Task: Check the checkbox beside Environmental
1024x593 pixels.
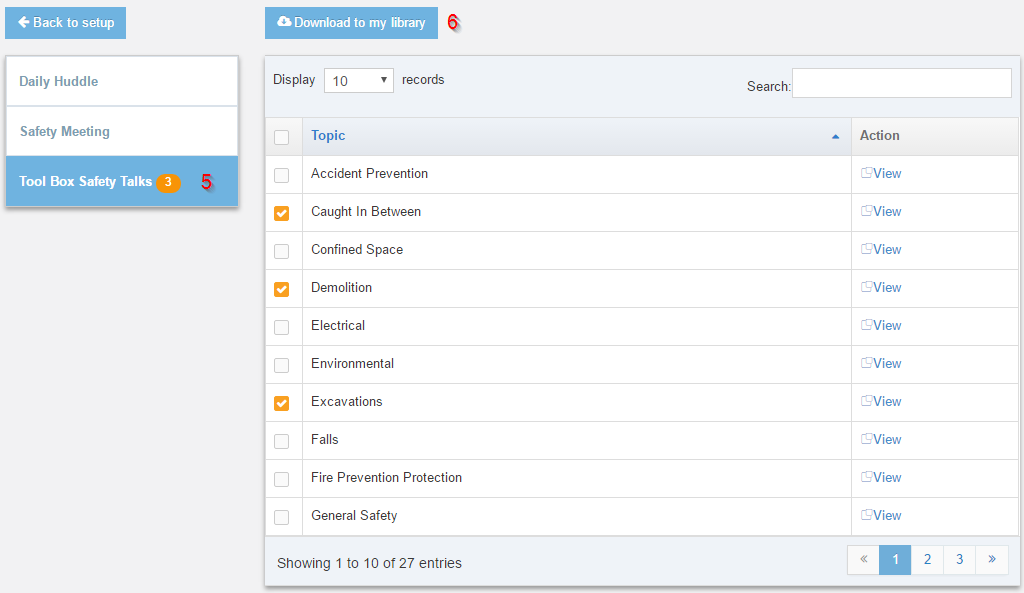Action: 281,364
